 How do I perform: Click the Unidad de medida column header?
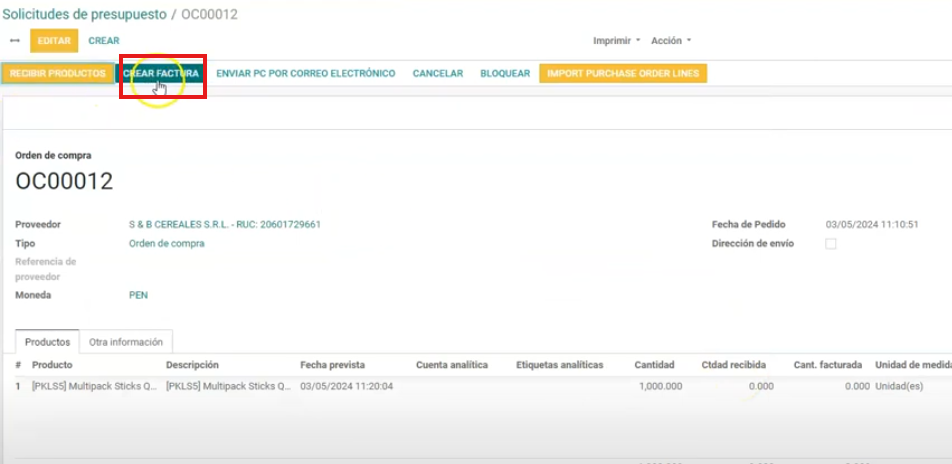click(913, 365)
